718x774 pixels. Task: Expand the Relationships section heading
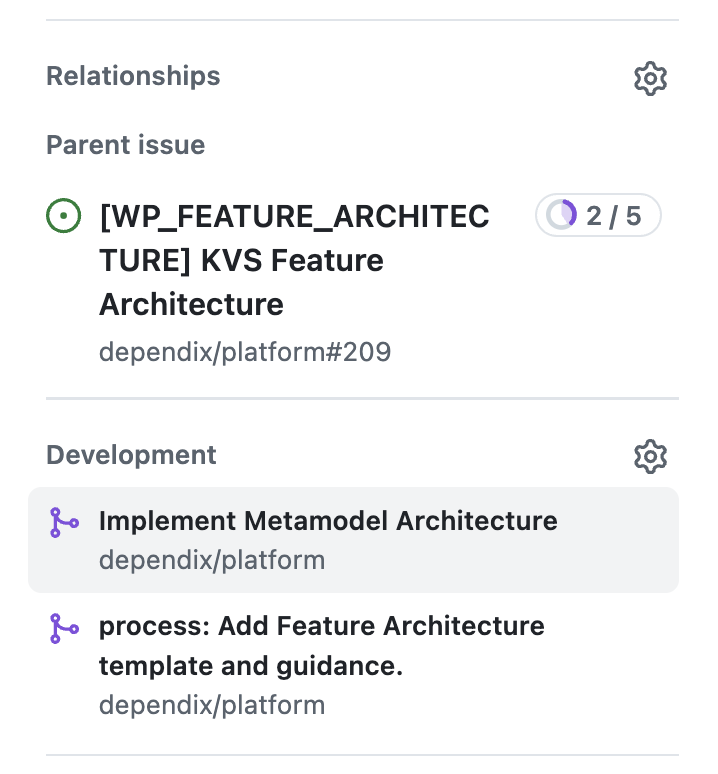(133, 76)
